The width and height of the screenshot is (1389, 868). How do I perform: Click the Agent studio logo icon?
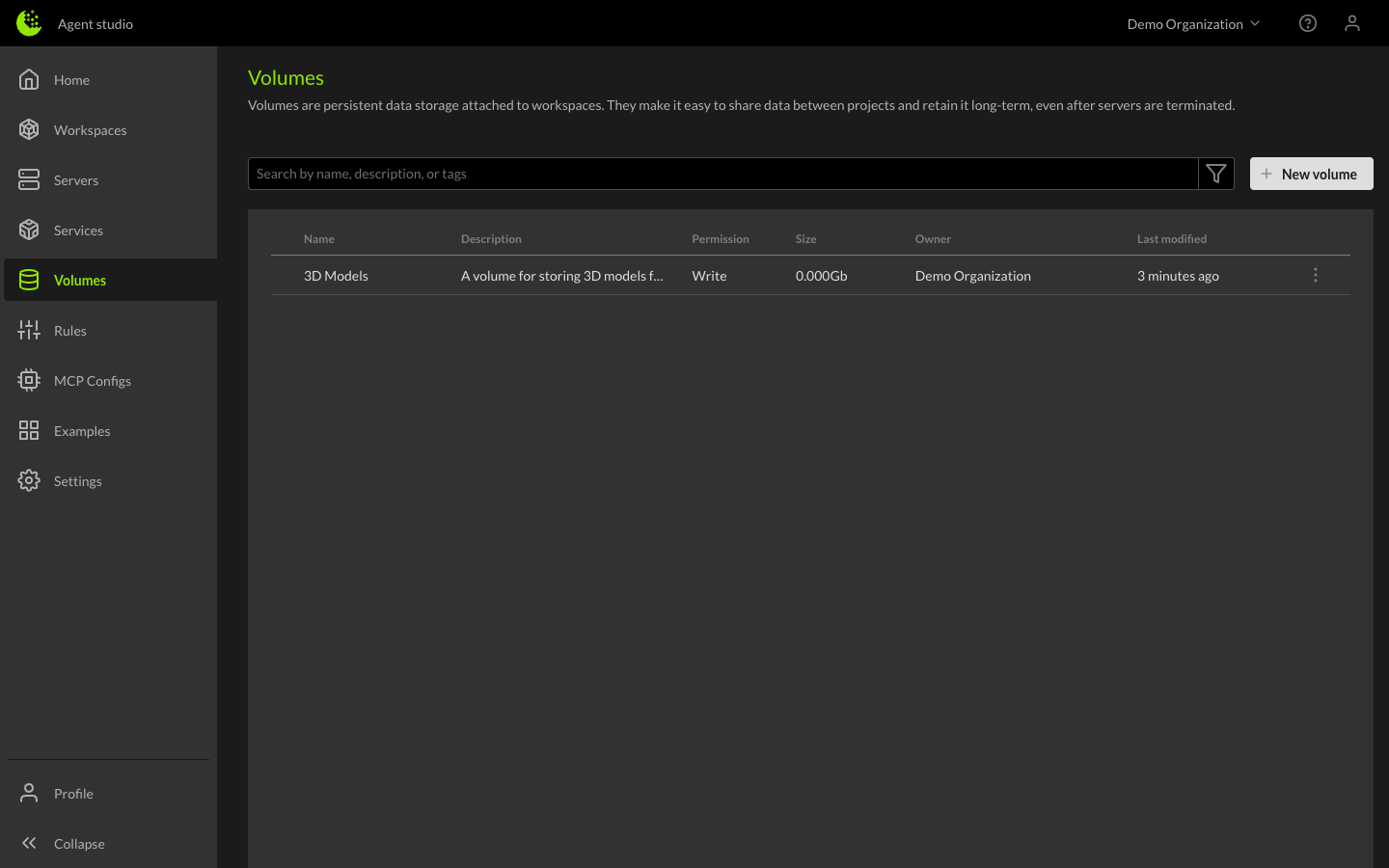(29, 23)
